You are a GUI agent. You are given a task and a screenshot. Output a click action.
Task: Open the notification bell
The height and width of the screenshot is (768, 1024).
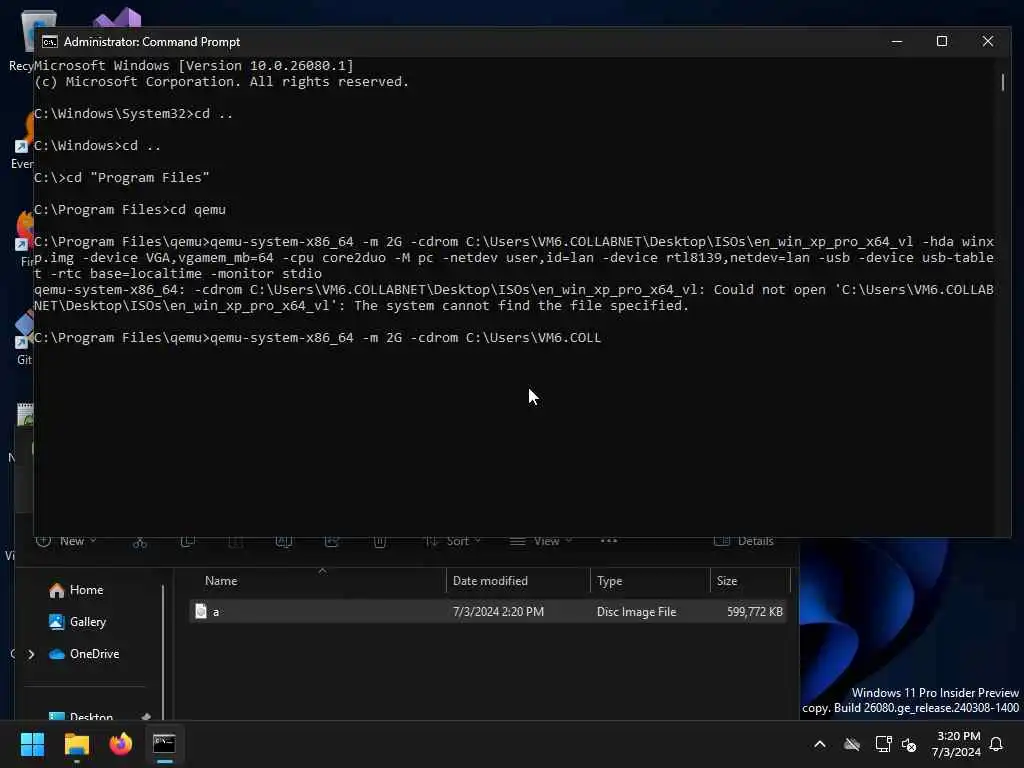pos(996,744)
